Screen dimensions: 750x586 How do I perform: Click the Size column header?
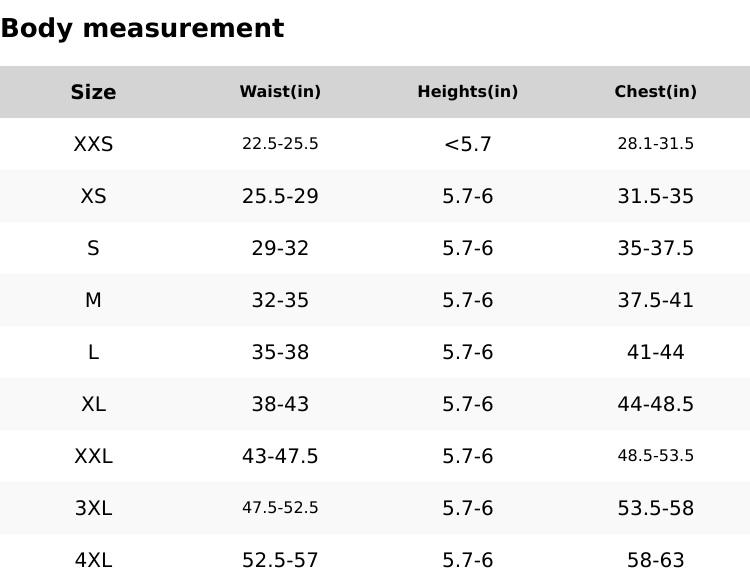[x=93, y=92]
